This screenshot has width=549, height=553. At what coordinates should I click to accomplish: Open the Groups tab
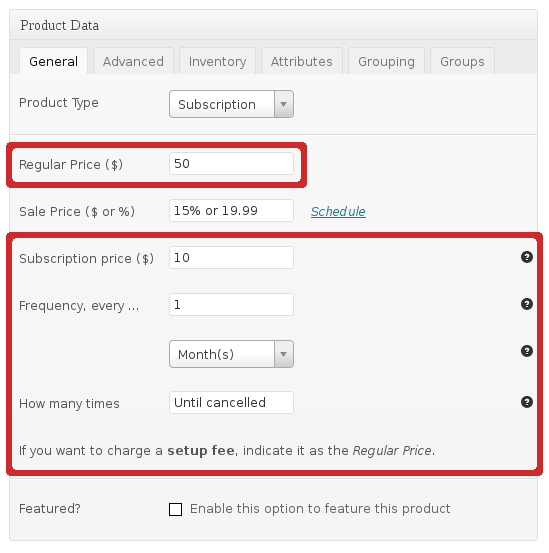pyautogui.click(x=462, y=61)
